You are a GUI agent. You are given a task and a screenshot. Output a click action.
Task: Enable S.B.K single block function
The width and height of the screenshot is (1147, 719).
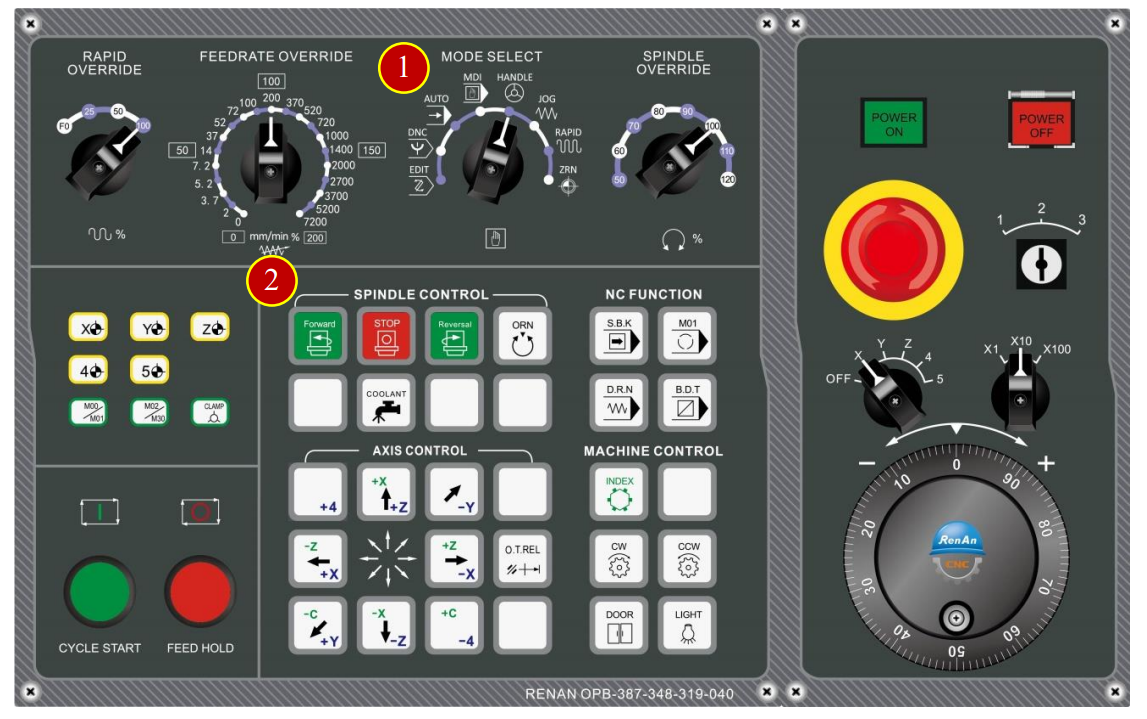pos(619,336)
